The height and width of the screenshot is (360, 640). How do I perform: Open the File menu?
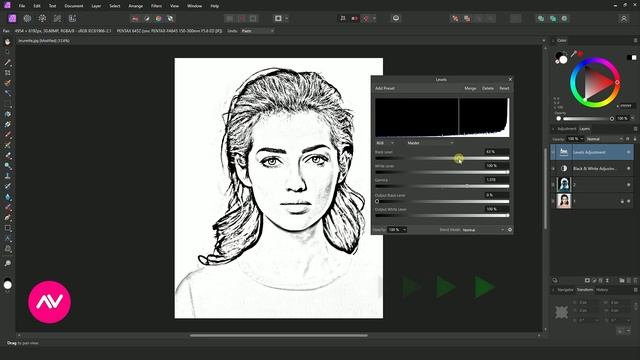pyautogui.click(x=22, y=6)
